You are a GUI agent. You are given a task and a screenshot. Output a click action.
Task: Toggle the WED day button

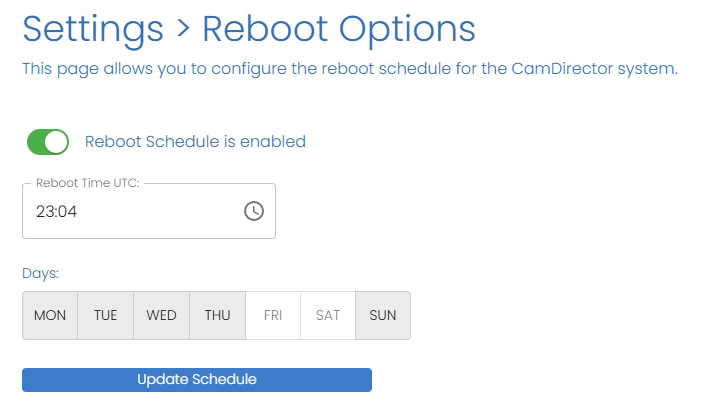click(x=161, y=315)
